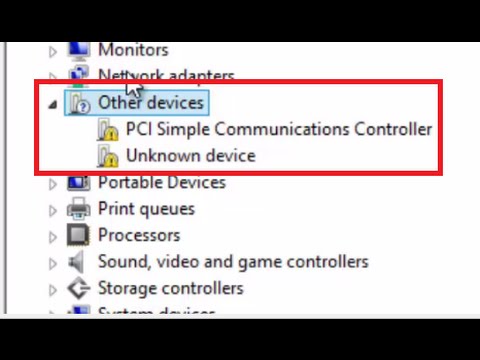Expand the Portable Devices node

coord(53,184)
